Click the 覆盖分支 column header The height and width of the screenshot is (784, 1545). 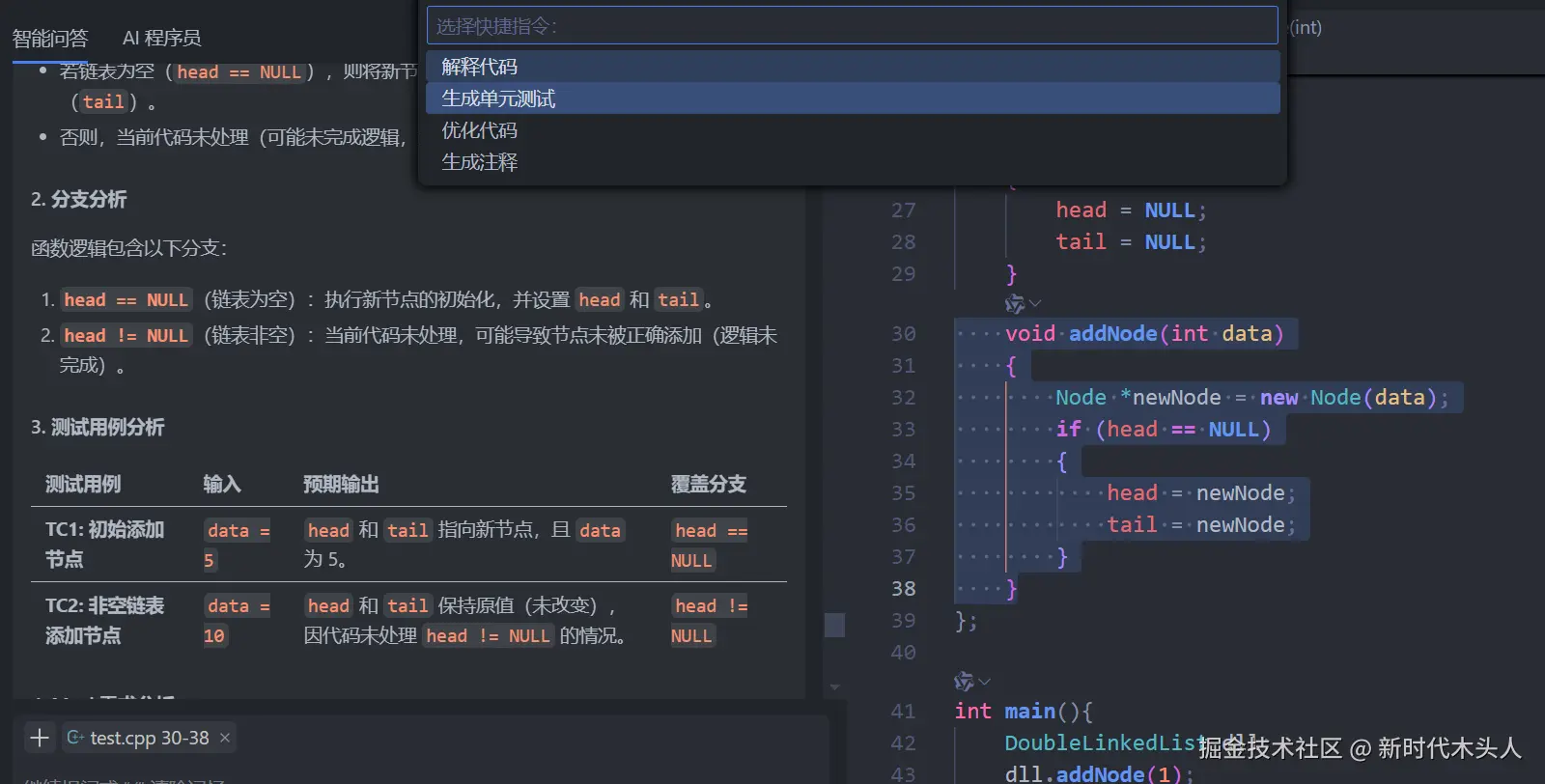click(x=709, y=485)
